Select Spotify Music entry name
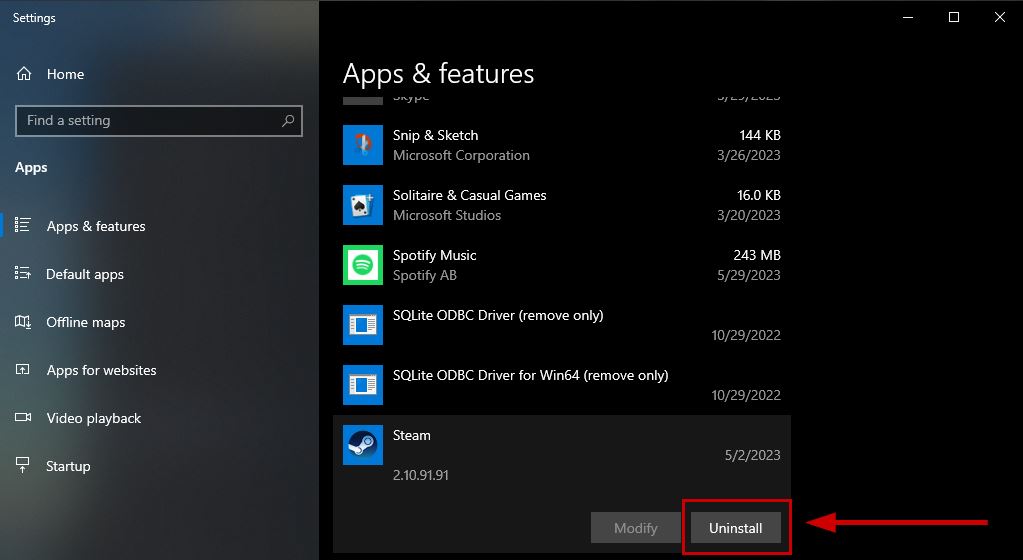Screen dimensions: 1023x560 [435, 255]
